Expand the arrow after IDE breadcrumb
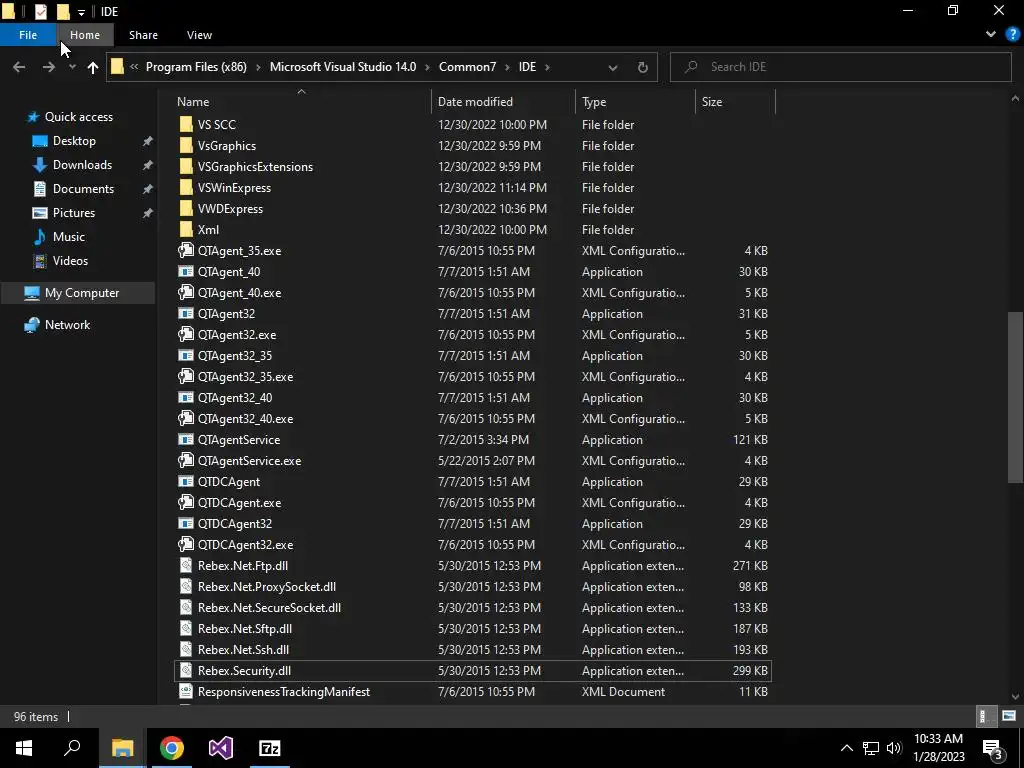The image size is (1024, 768). (547, 67)
